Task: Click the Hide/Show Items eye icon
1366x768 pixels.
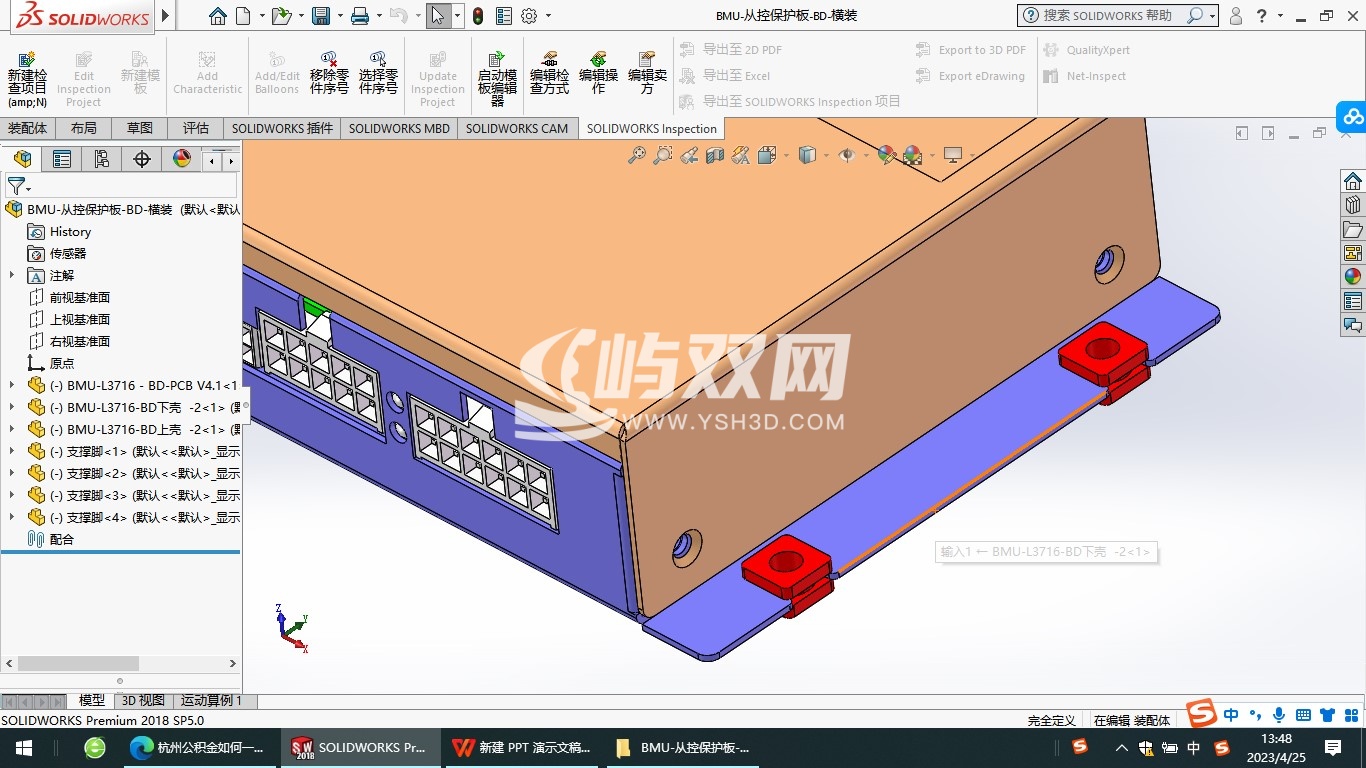Action: (x=846, y=155)
